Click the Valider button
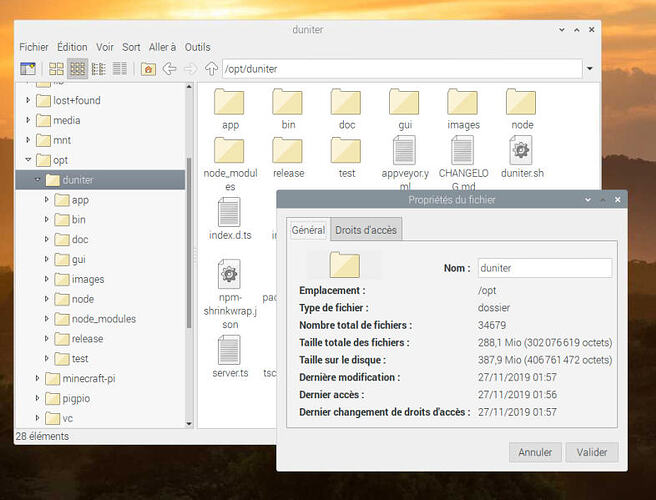 pos(592,452)
